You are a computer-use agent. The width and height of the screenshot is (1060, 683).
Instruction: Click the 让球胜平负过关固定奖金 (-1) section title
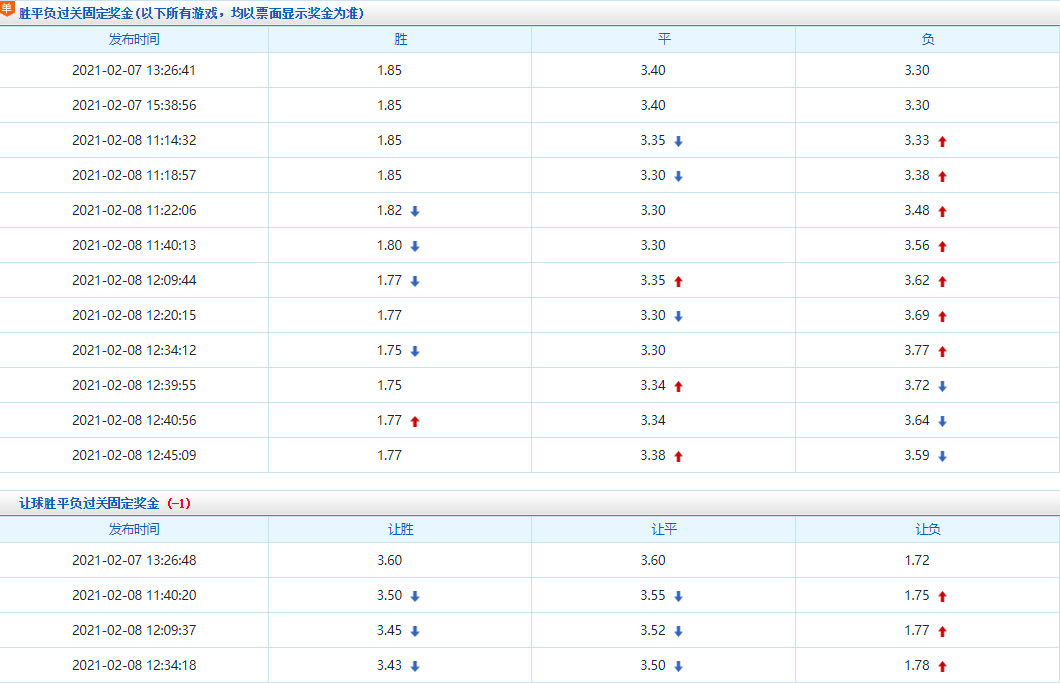pos(105,504)
